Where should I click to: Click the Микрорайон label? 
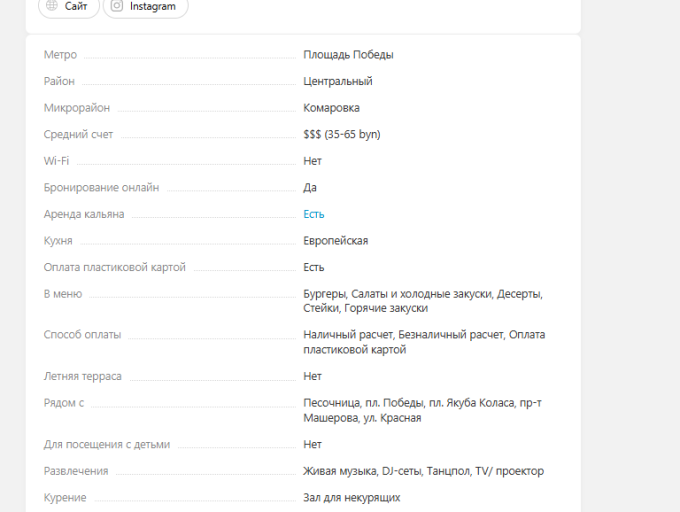point(77,108)
